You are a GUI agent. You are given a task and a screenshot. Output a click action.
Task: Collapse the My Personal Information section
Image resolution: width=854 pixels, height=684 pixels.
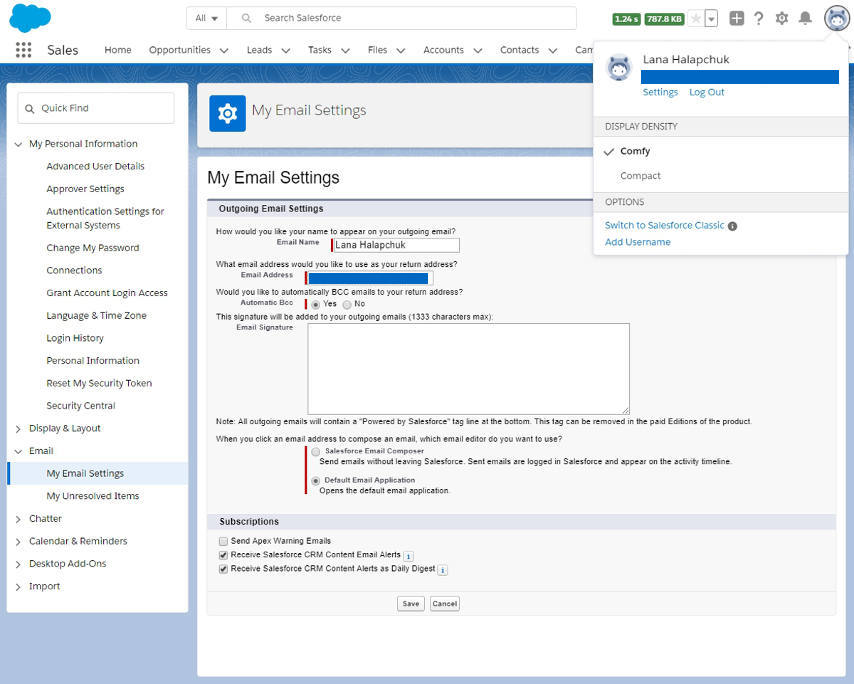point(17,143)
